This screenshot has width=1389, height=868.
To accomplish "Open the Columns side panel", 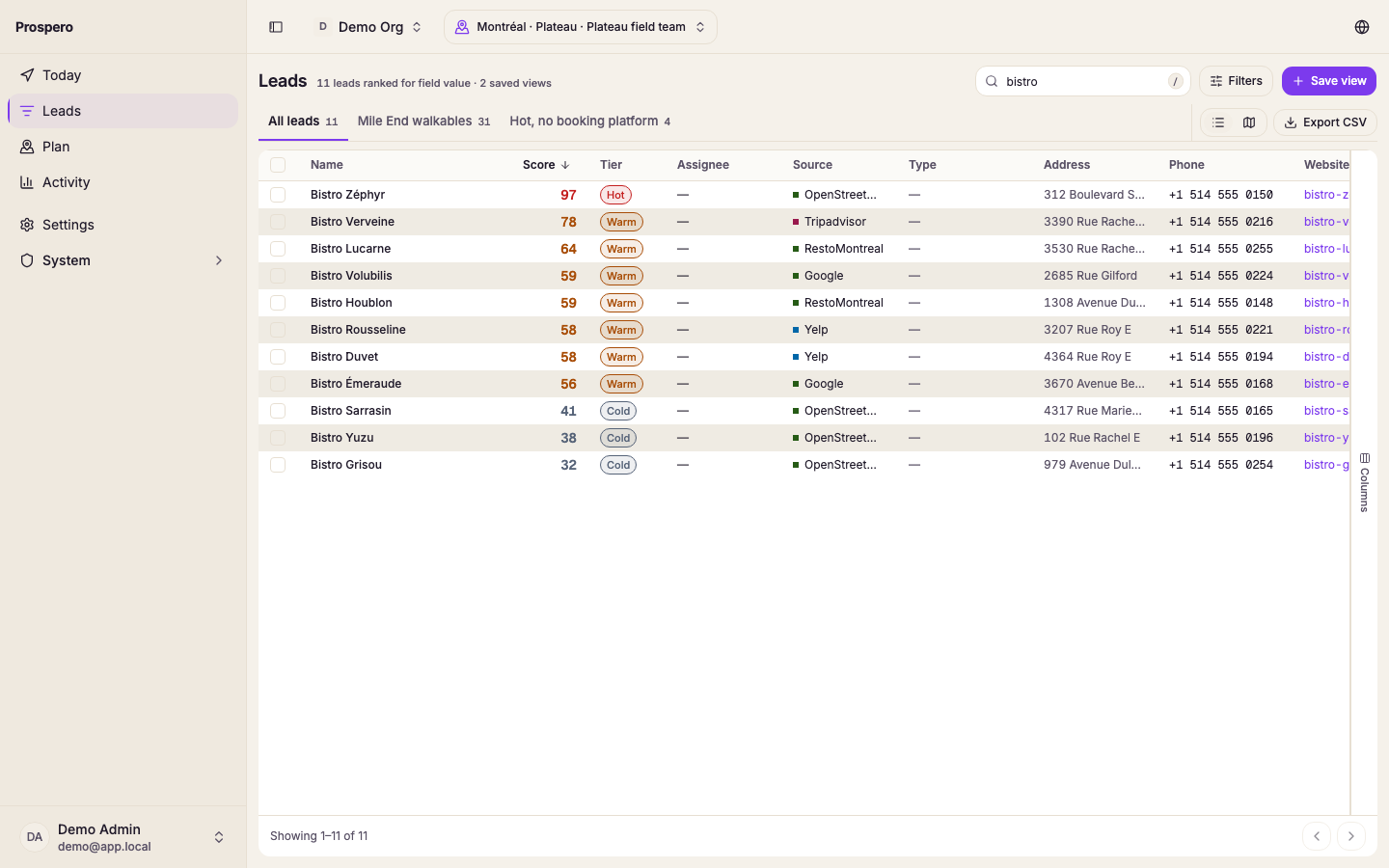I will pyautogui.click(x=1364, y=482).
